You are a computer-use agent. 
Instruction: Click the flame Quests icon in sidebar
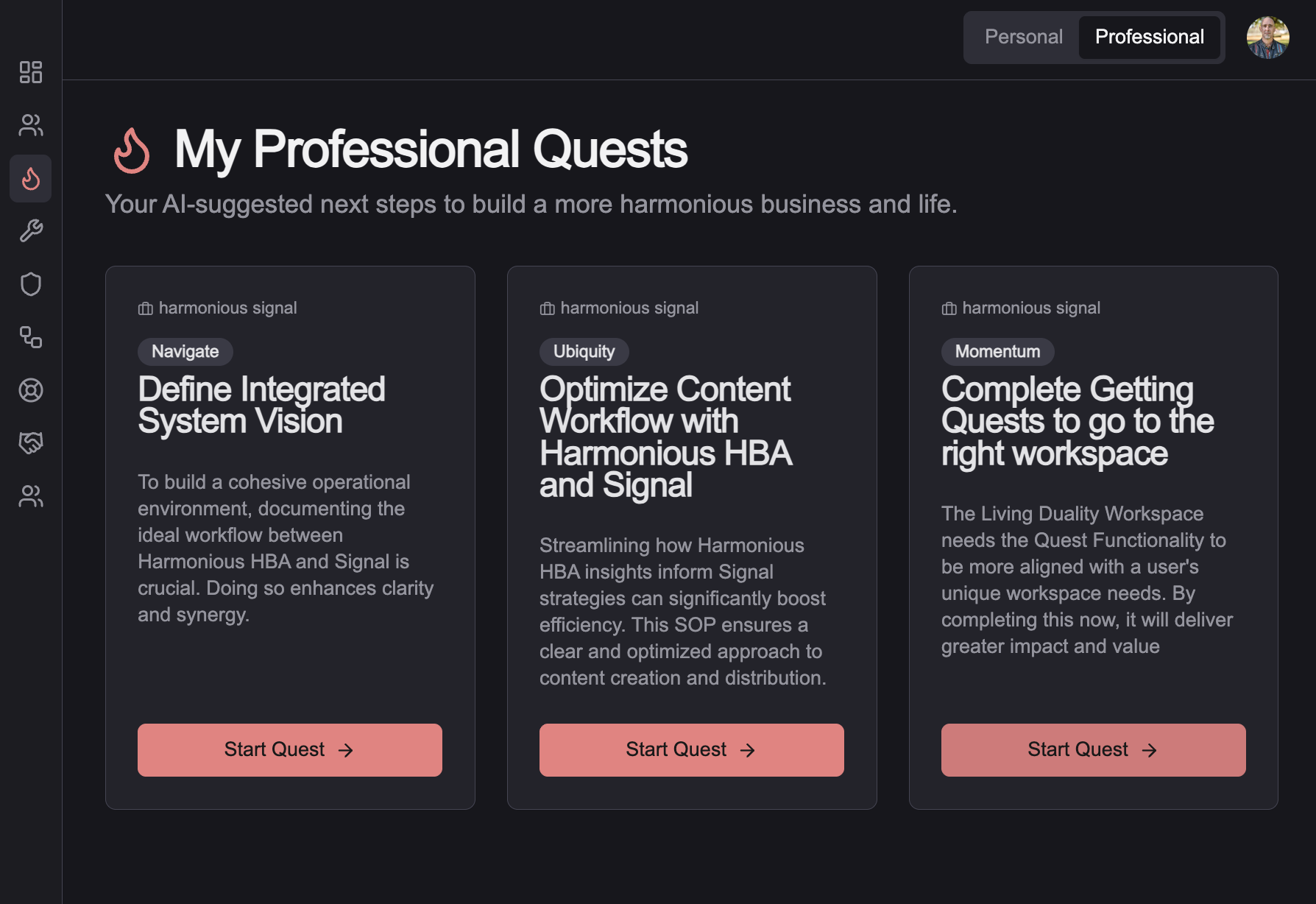[x=30, y=179]
